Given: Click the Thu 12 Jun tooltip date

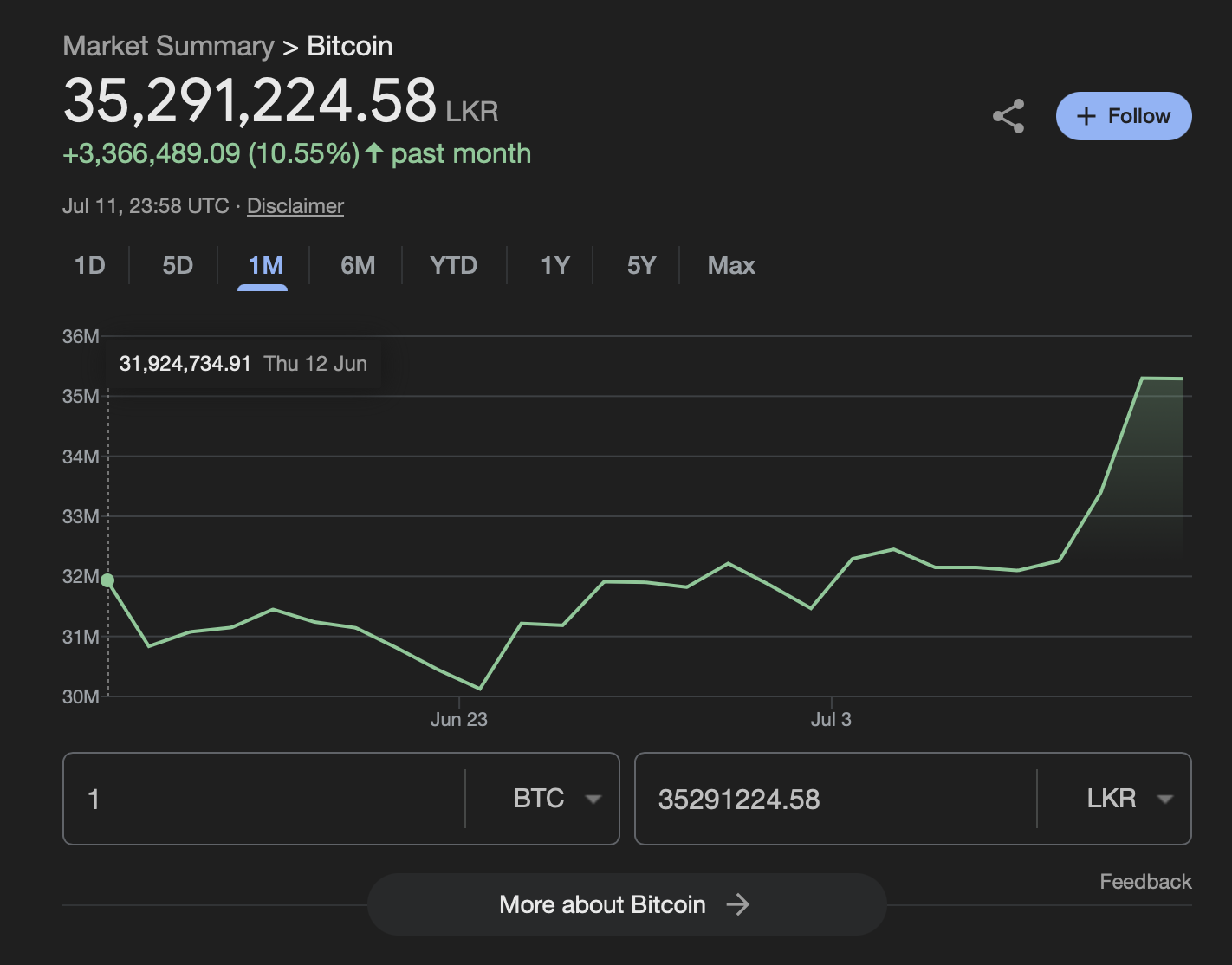Looking at the screenshot, I should (315, 364).
